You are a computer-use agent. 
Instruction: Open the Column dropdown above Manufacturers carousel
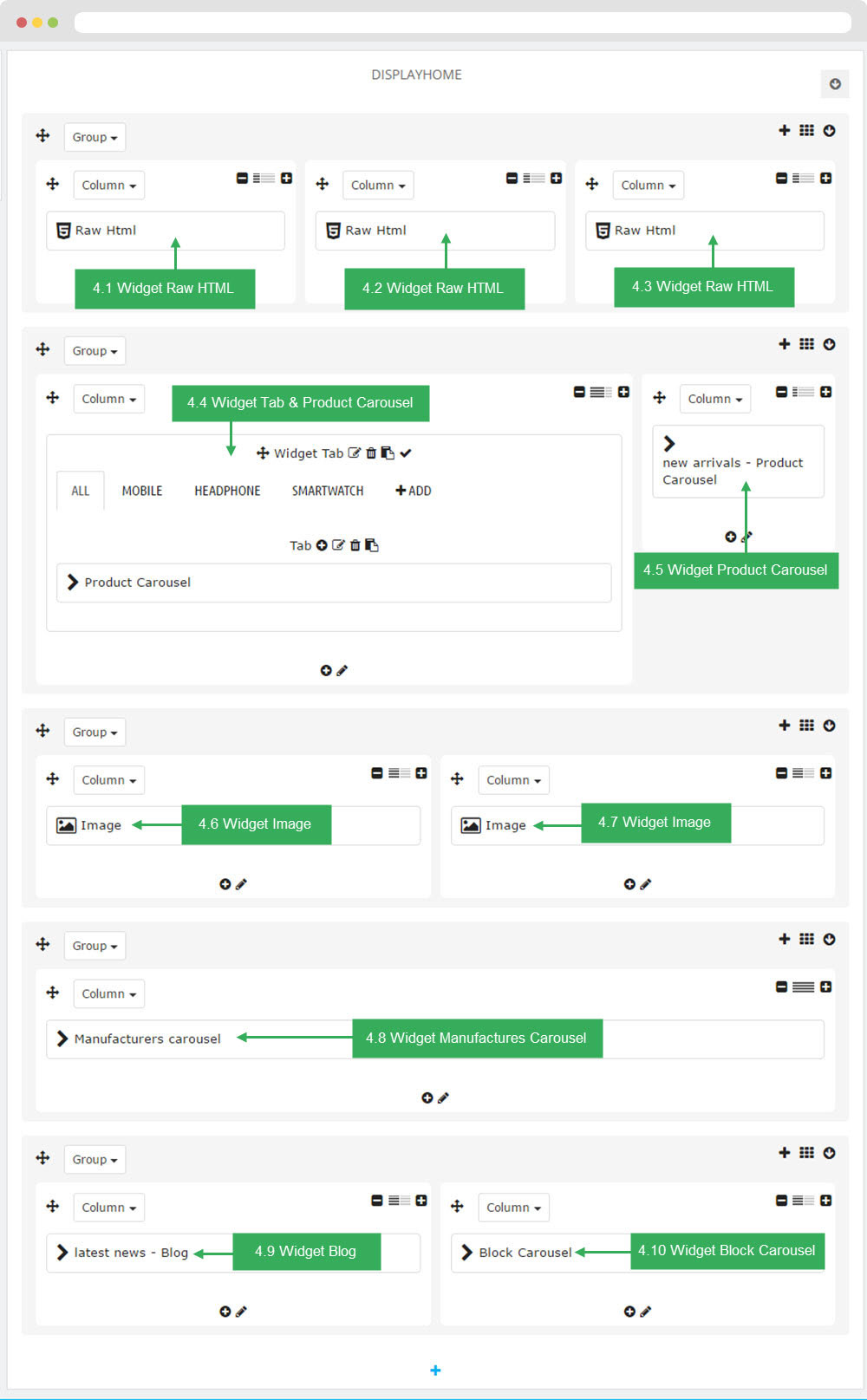tap(108, 993)
